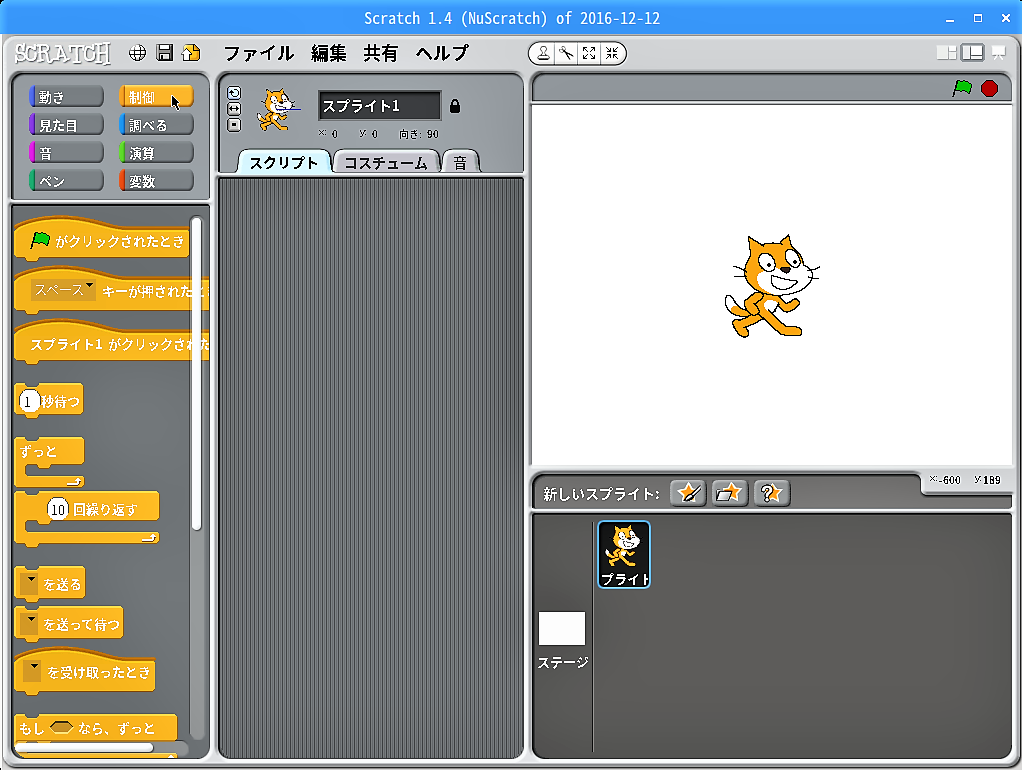Select the 調べる block category
Screen dimensions: 1022x770
pyautogui.click(x=156, y=125)
